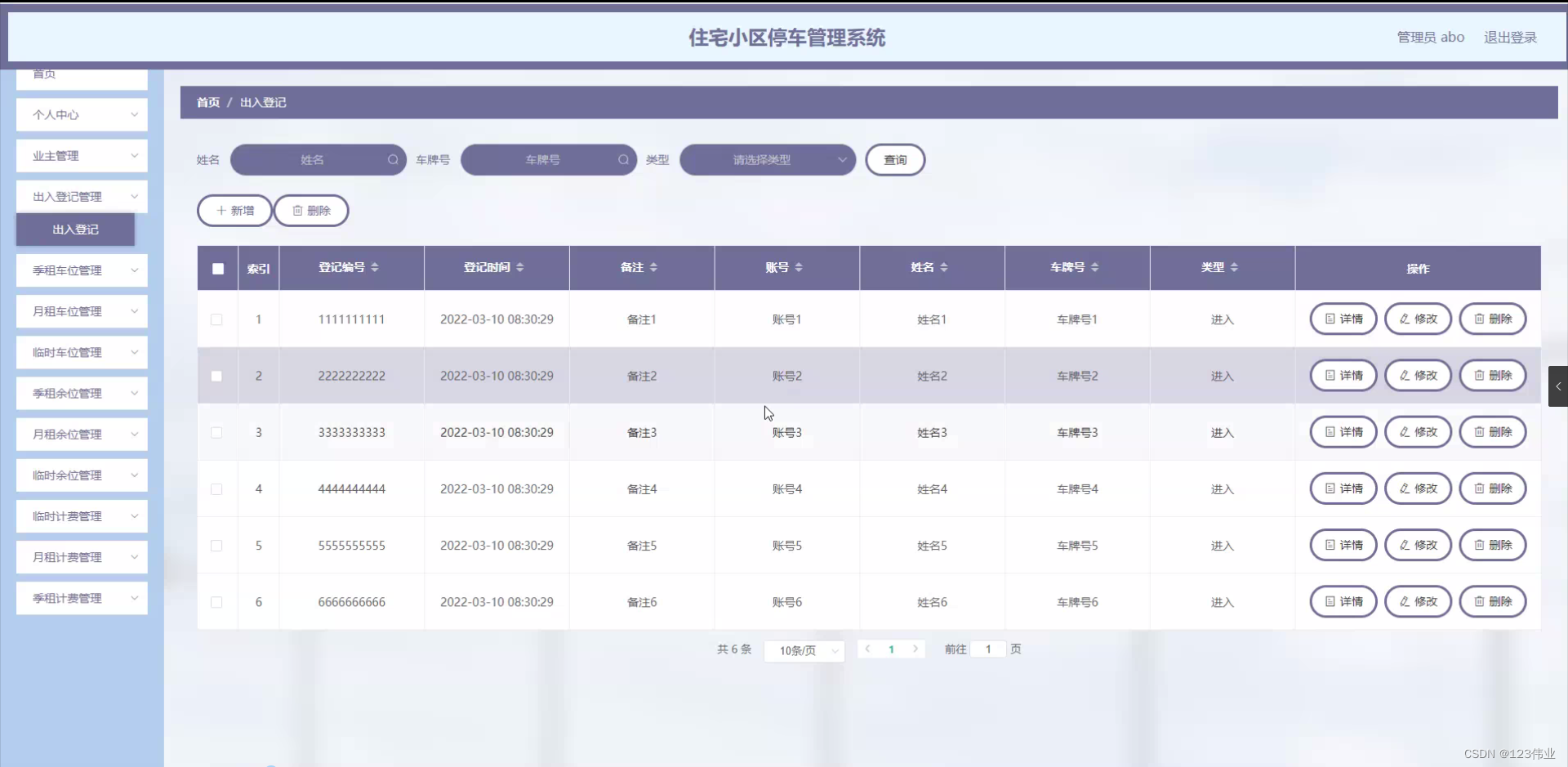Click 退出登录 to log out
This screenshot has height=767, width=1568.
pos(1509,37)
